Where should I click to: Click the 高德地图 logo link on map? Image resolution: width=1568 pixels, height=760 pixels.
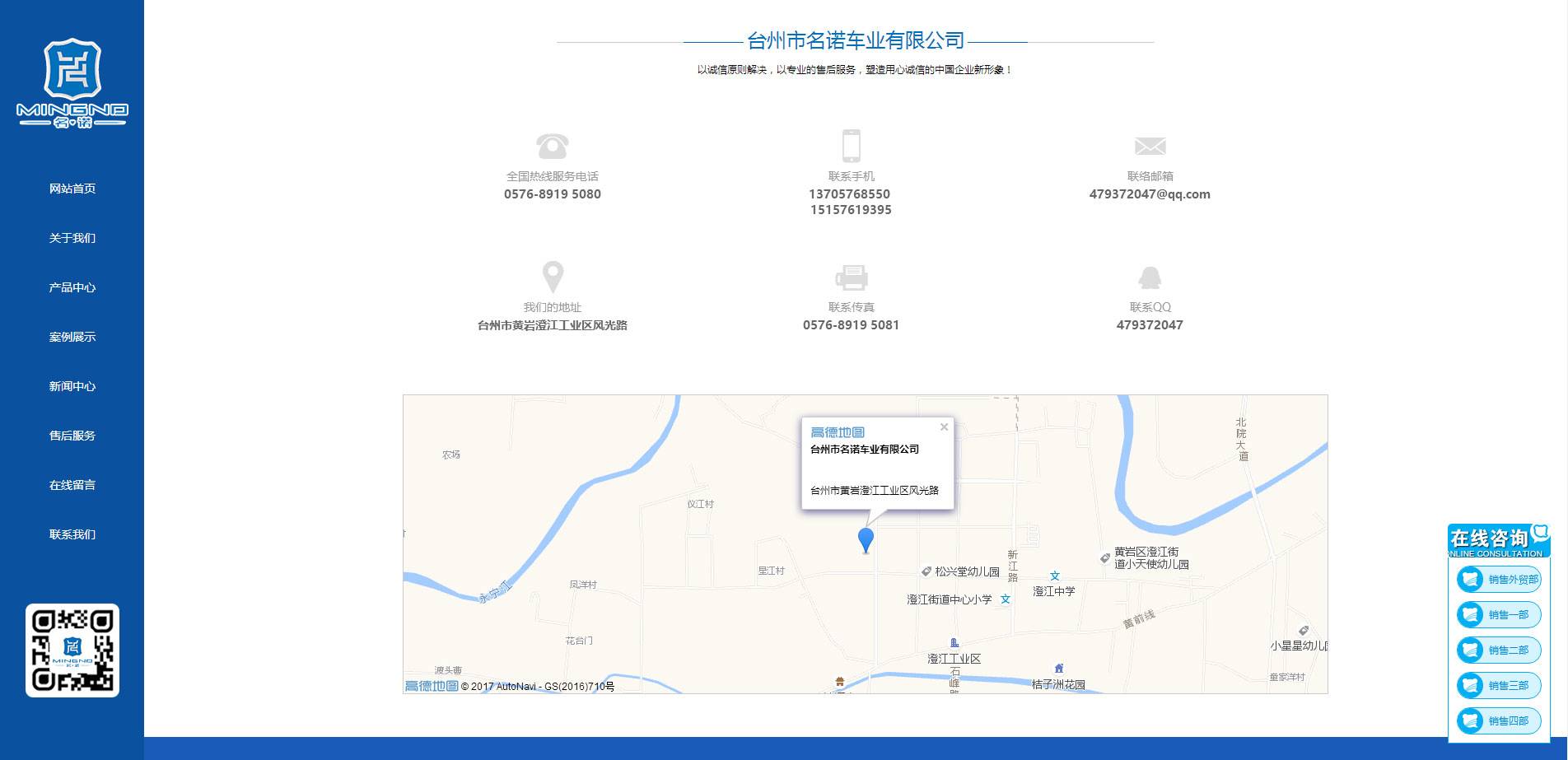[x=432, y=686]
